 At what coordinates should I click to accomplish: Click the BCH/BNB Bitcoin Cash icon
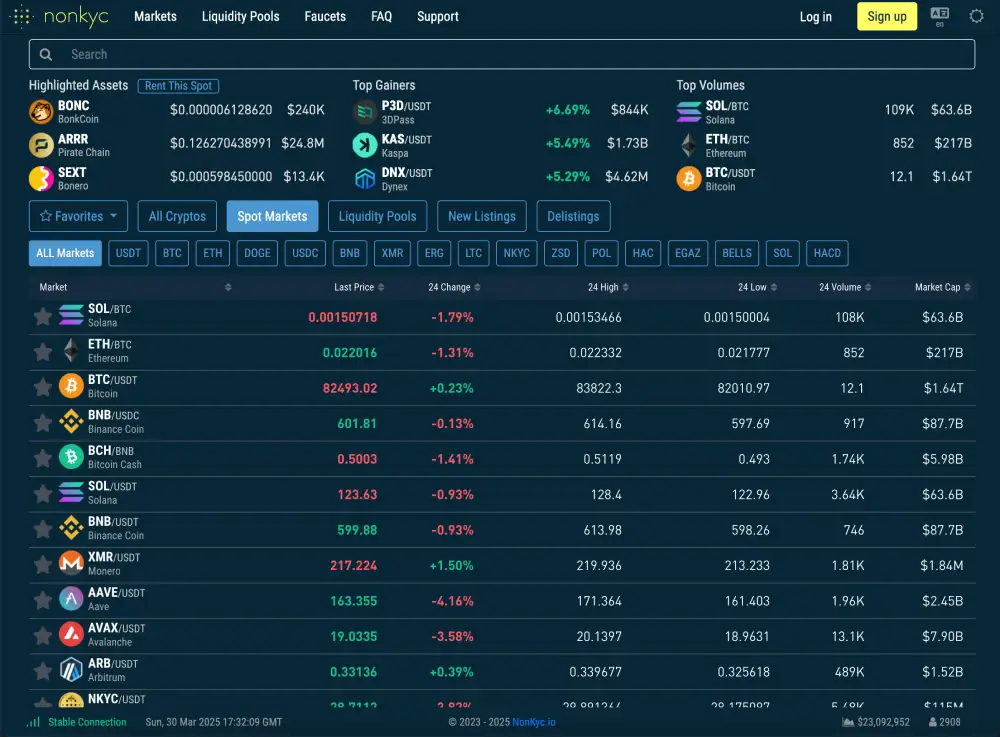tap(71, 457)
